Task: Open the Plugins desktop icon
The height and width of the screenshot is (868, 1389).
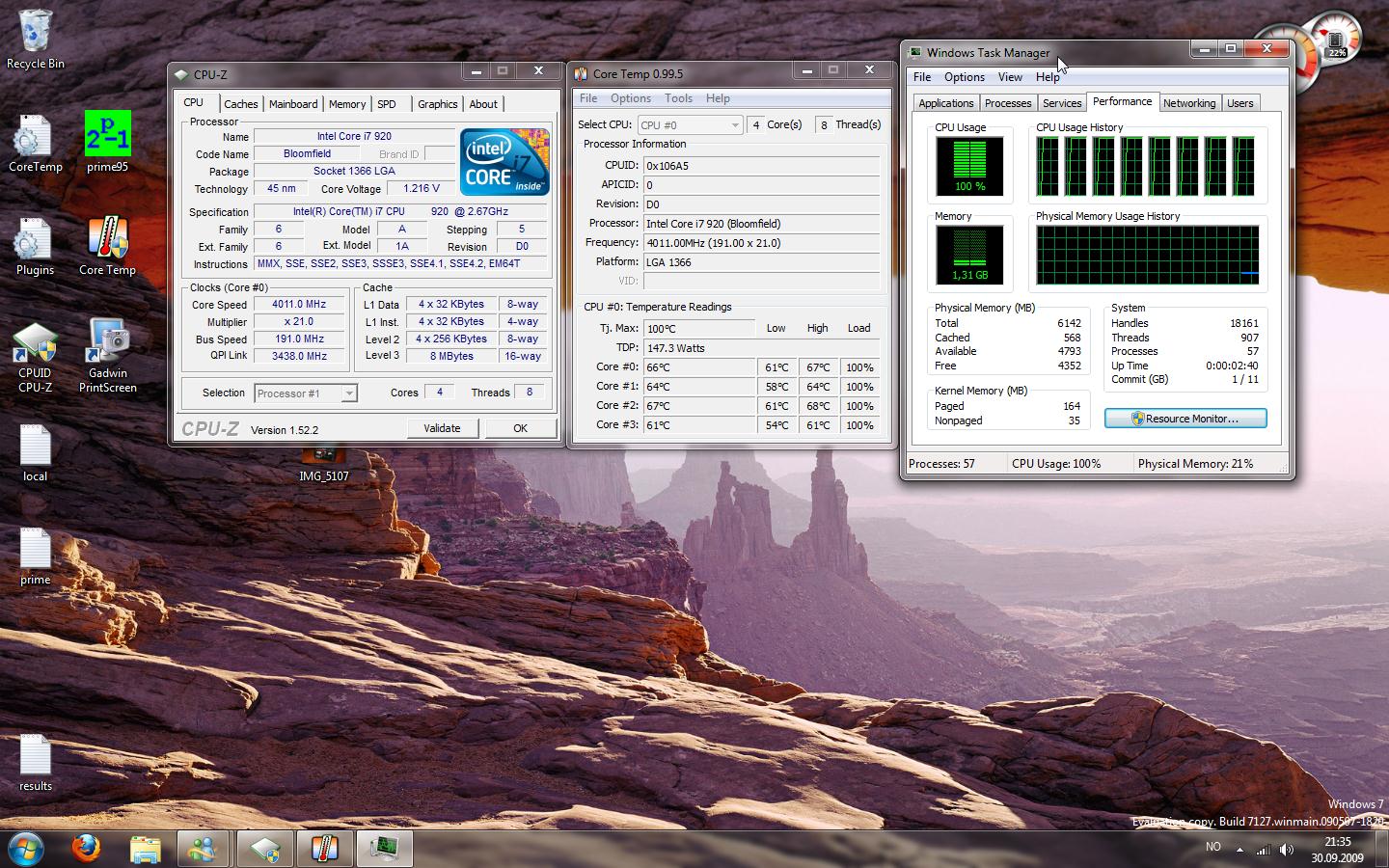Action: pyautogui.click(x=36, y=247)
